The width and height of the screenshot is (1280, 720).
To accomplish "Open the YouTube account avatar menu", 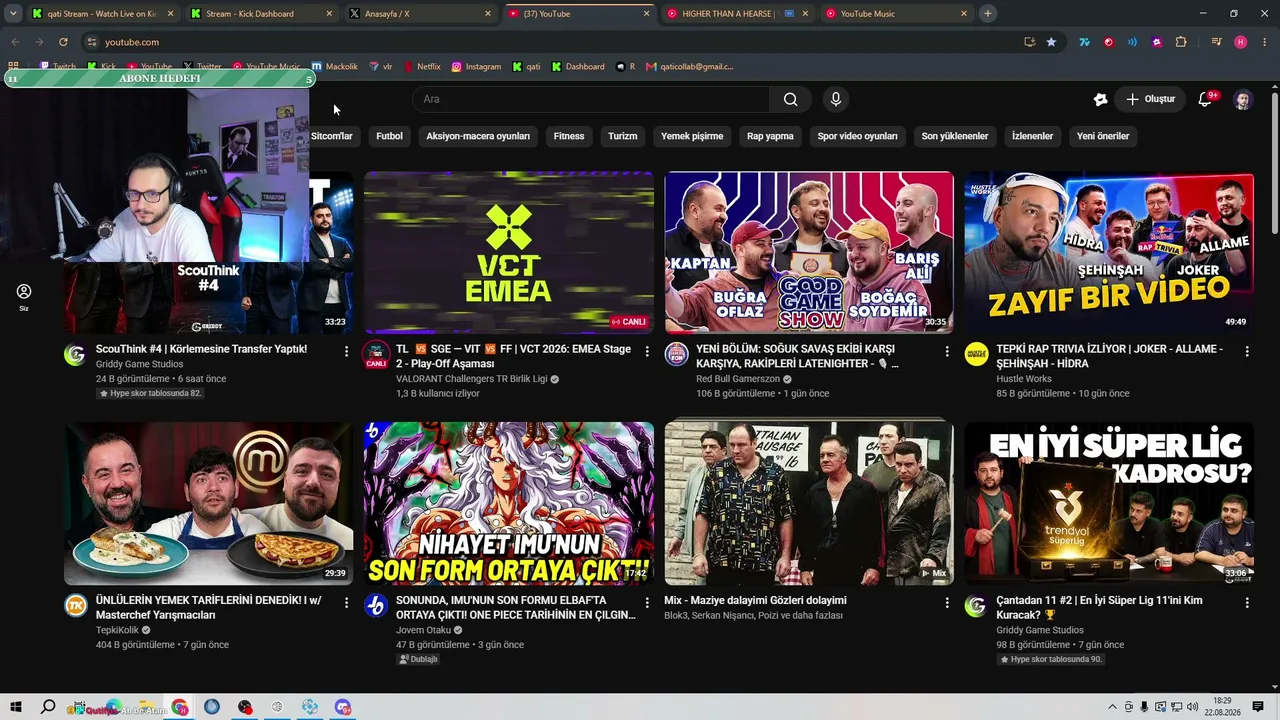I will pyautogui.click(x=1243, y=99).
